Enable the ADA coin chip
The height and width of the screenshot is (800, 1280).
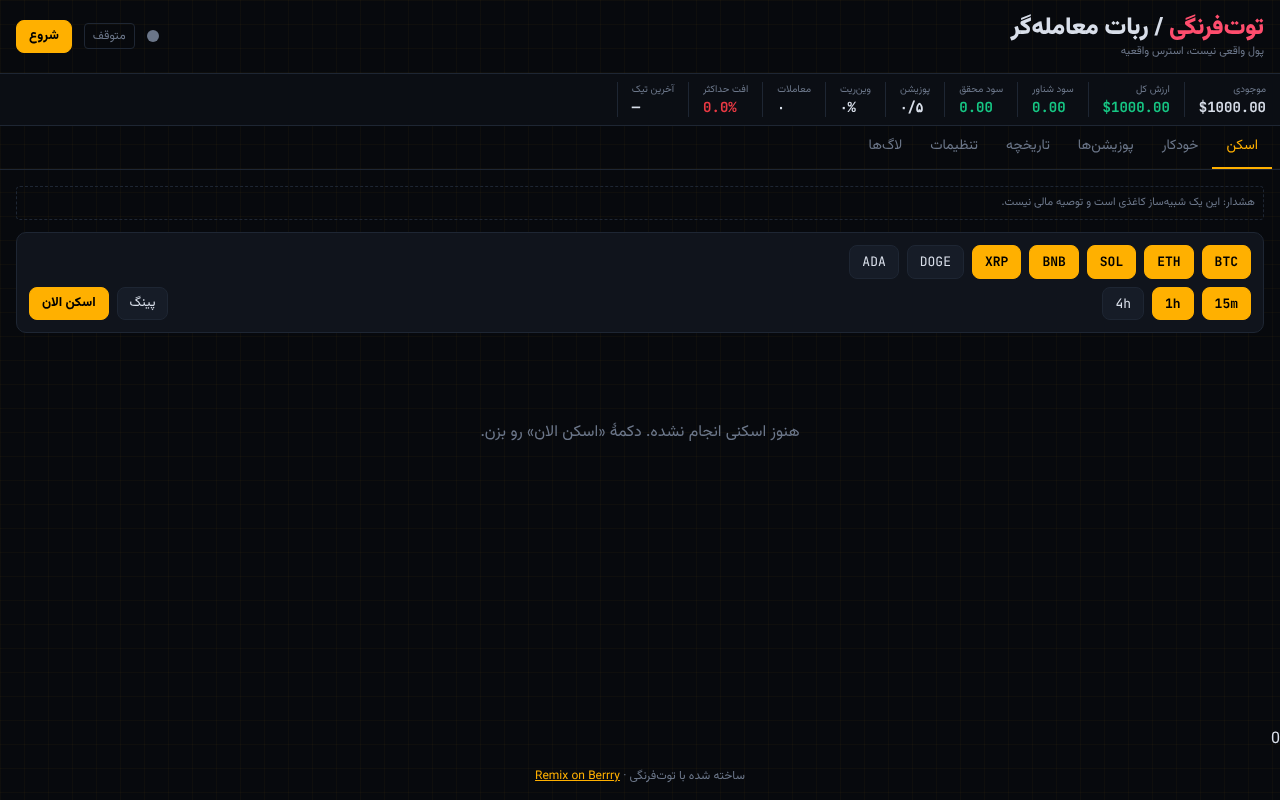point(874,262)
